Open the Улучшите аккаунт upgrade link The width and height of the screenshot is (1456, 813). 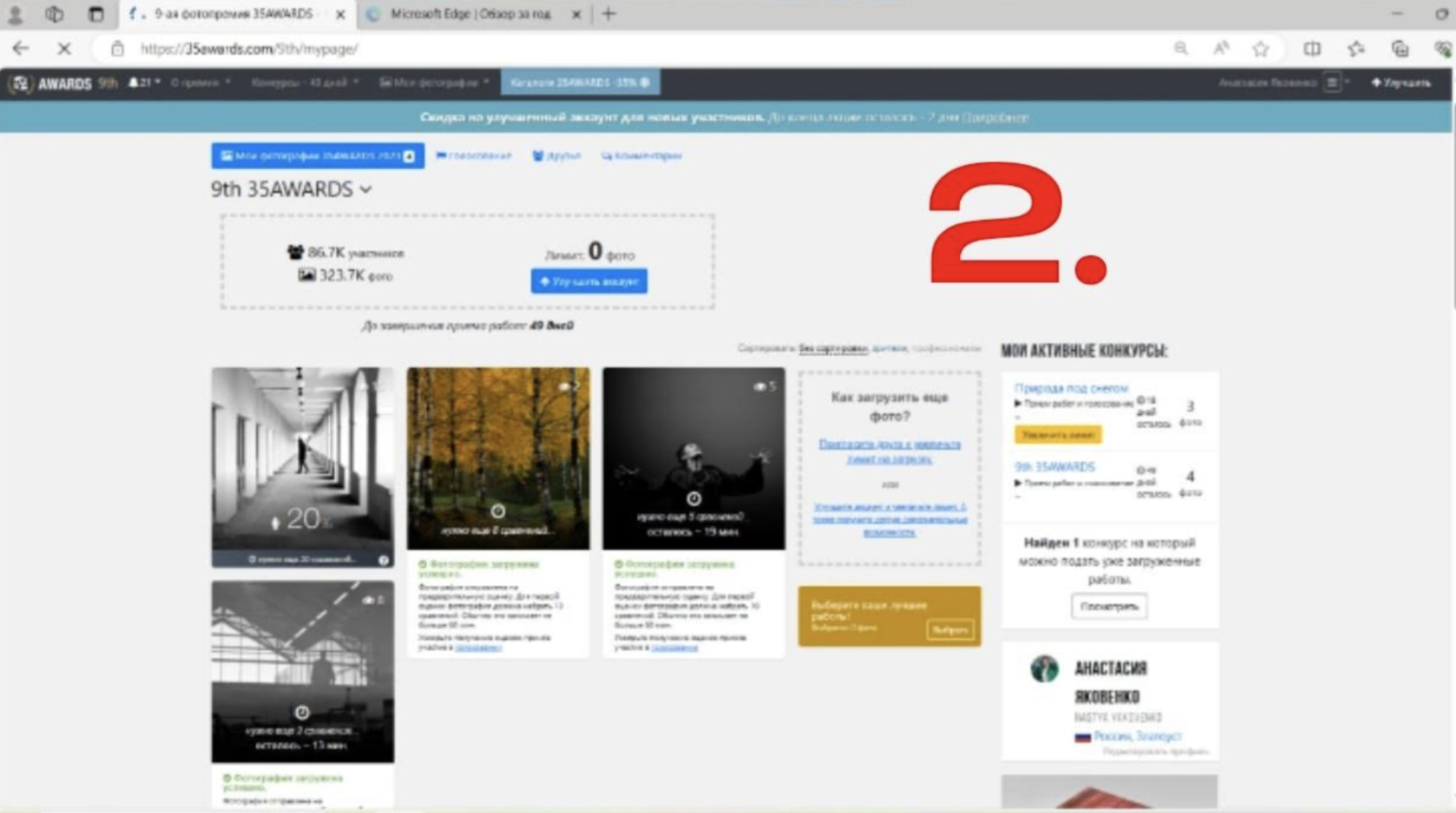click(x=890, y=519)
